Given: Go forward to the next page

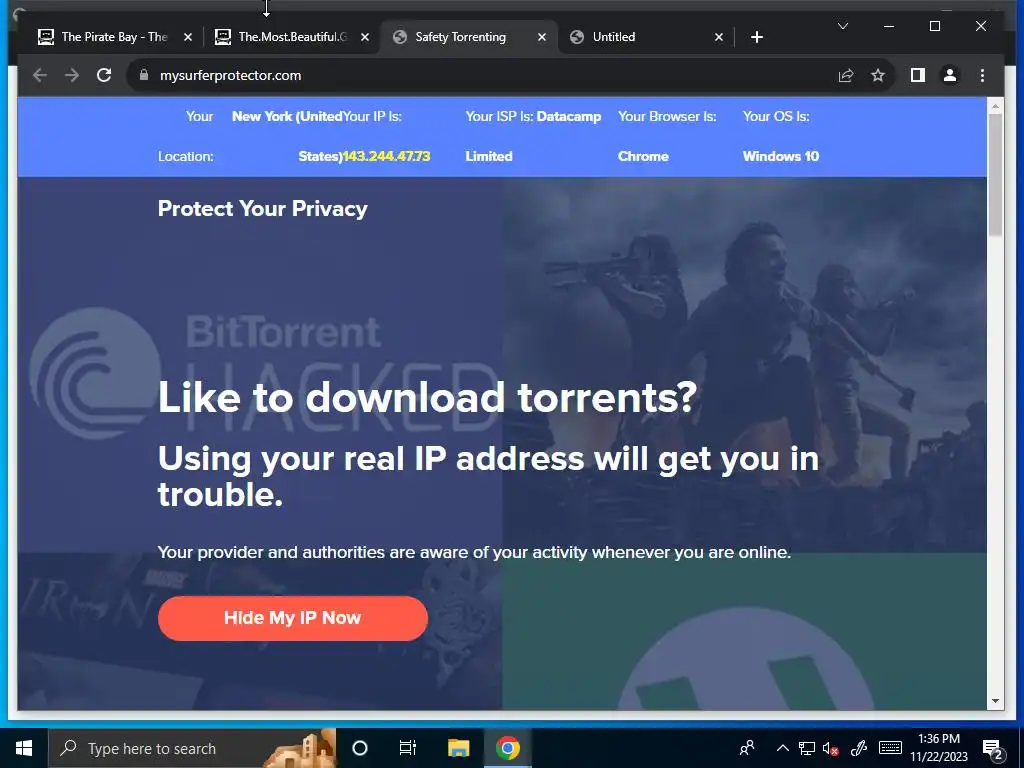Looking at the screenshot, I should pyautogui.click(x=72, y=76).
